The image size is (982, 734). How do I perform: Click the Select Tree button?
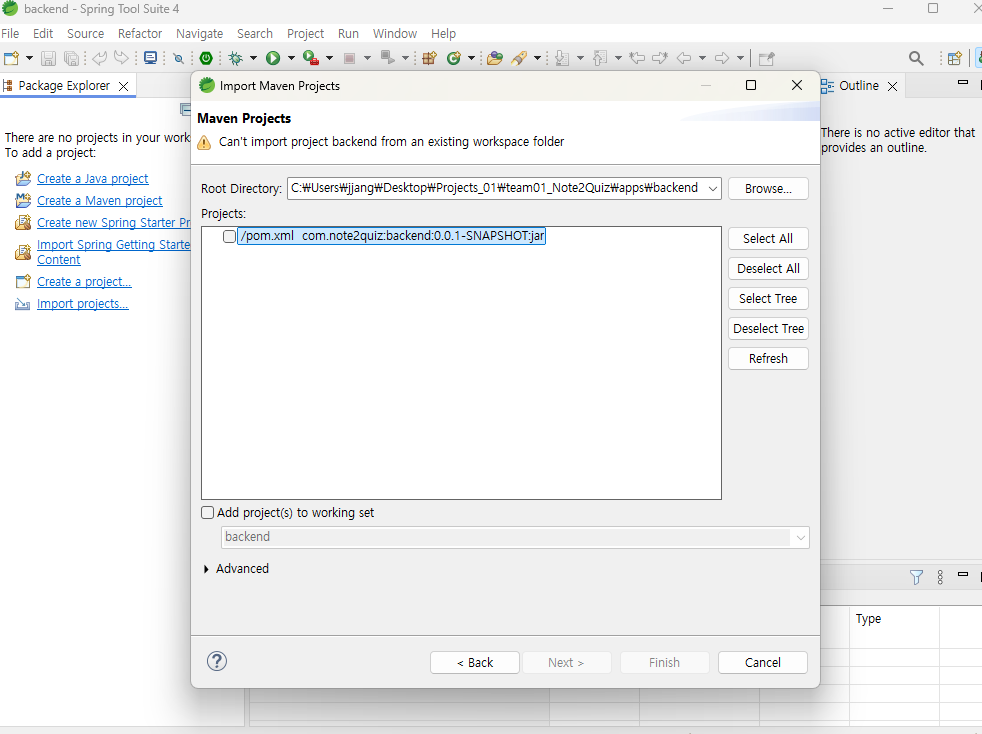(768, 299)
